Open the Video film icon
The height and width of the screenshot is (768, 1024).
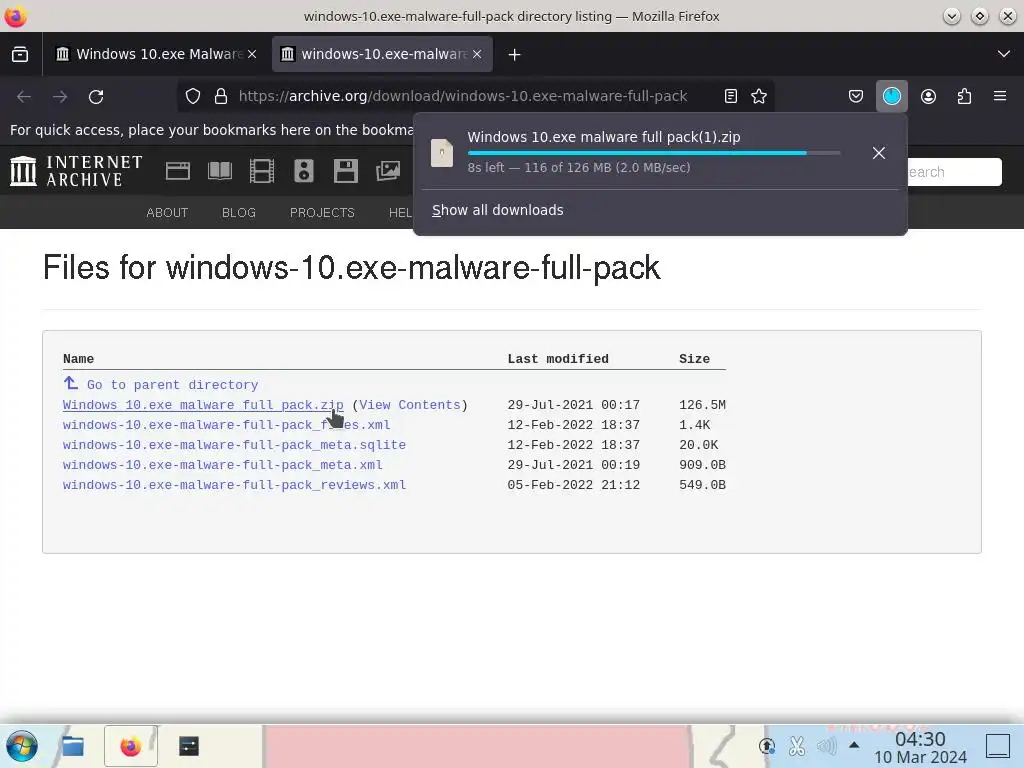262,171
